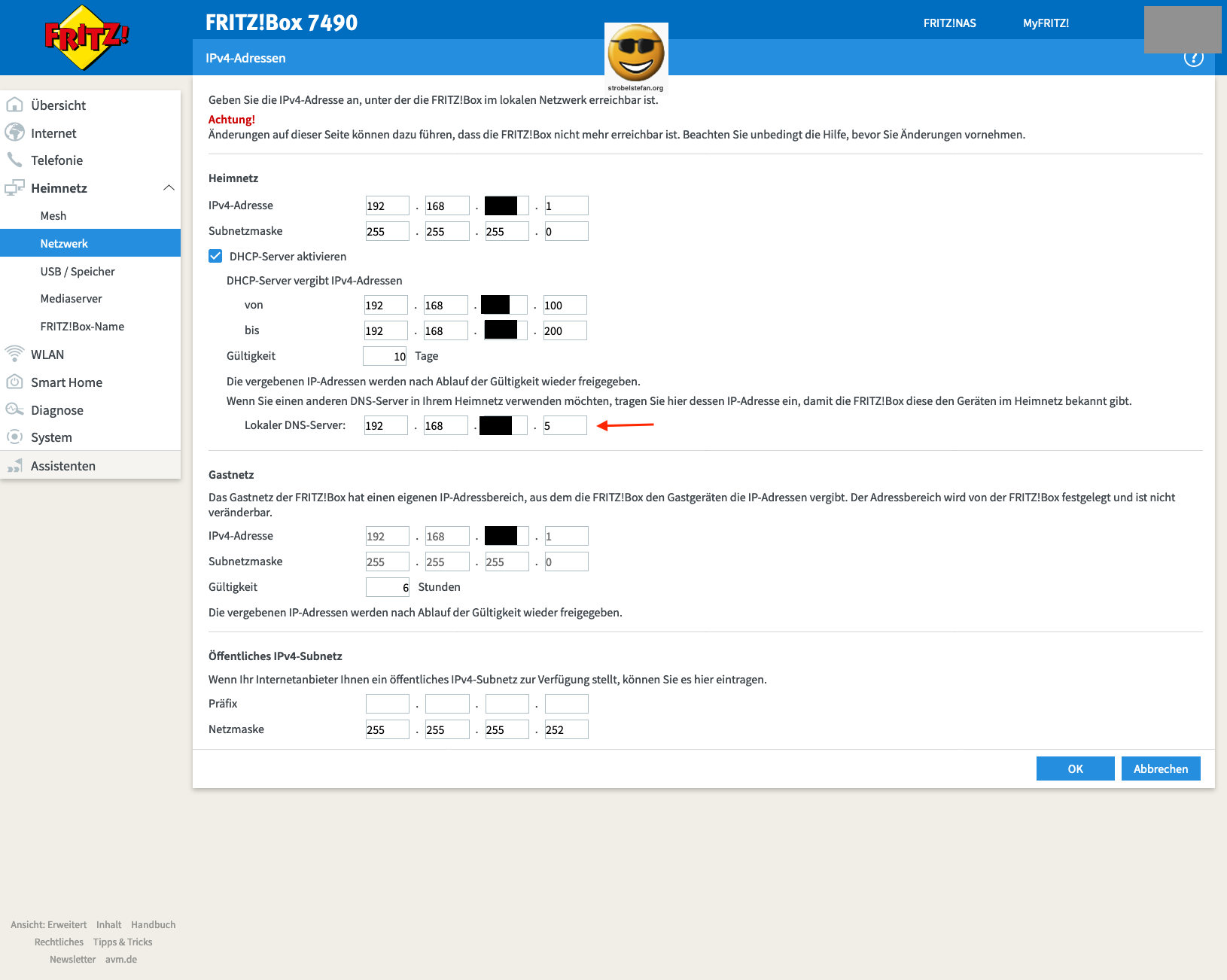
Task: Click the Diagnose icon in sidebar
Action: tap(14, 409)
